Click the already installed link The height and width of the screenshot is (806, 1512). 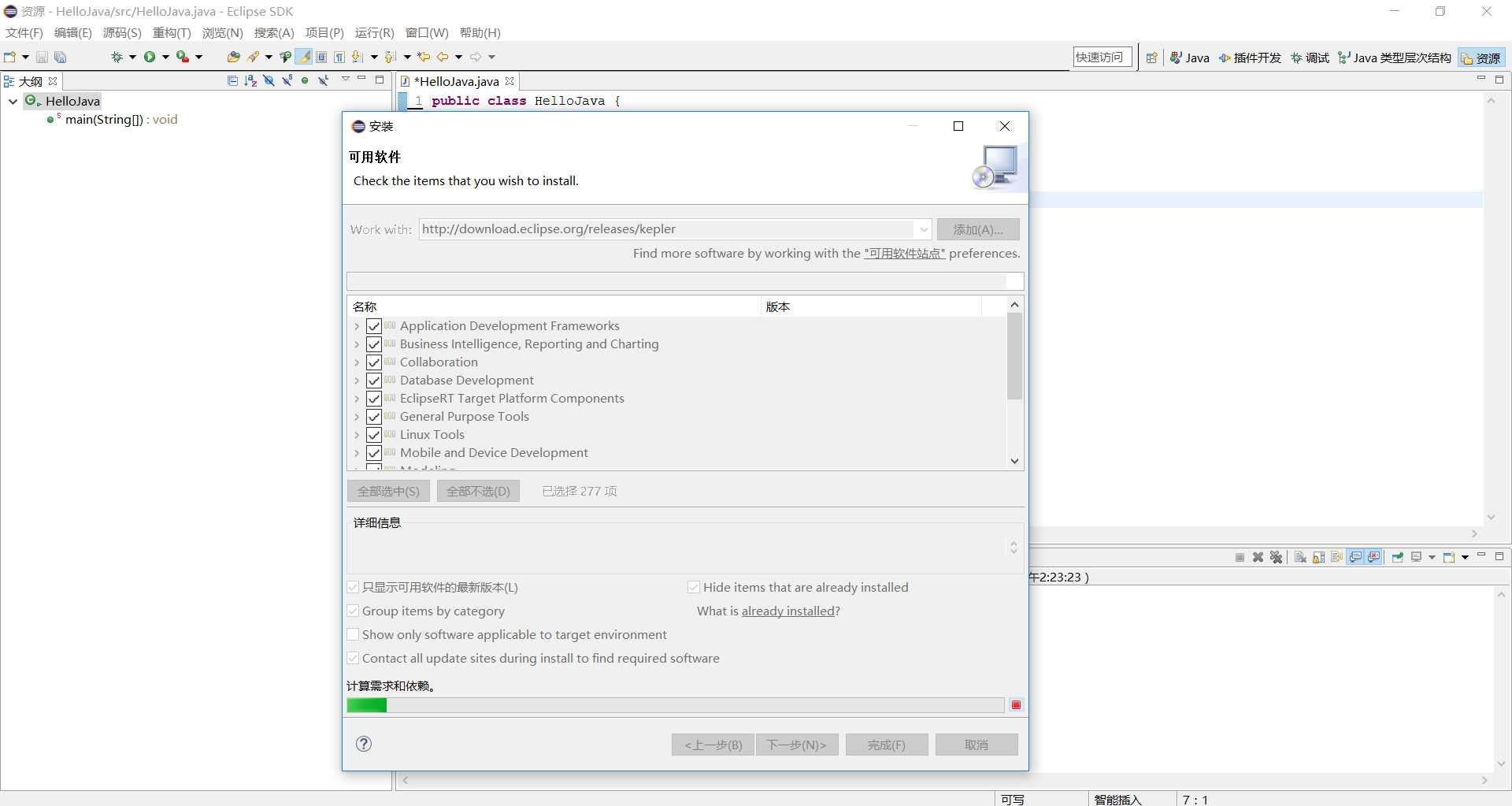(x=788, y=611)
